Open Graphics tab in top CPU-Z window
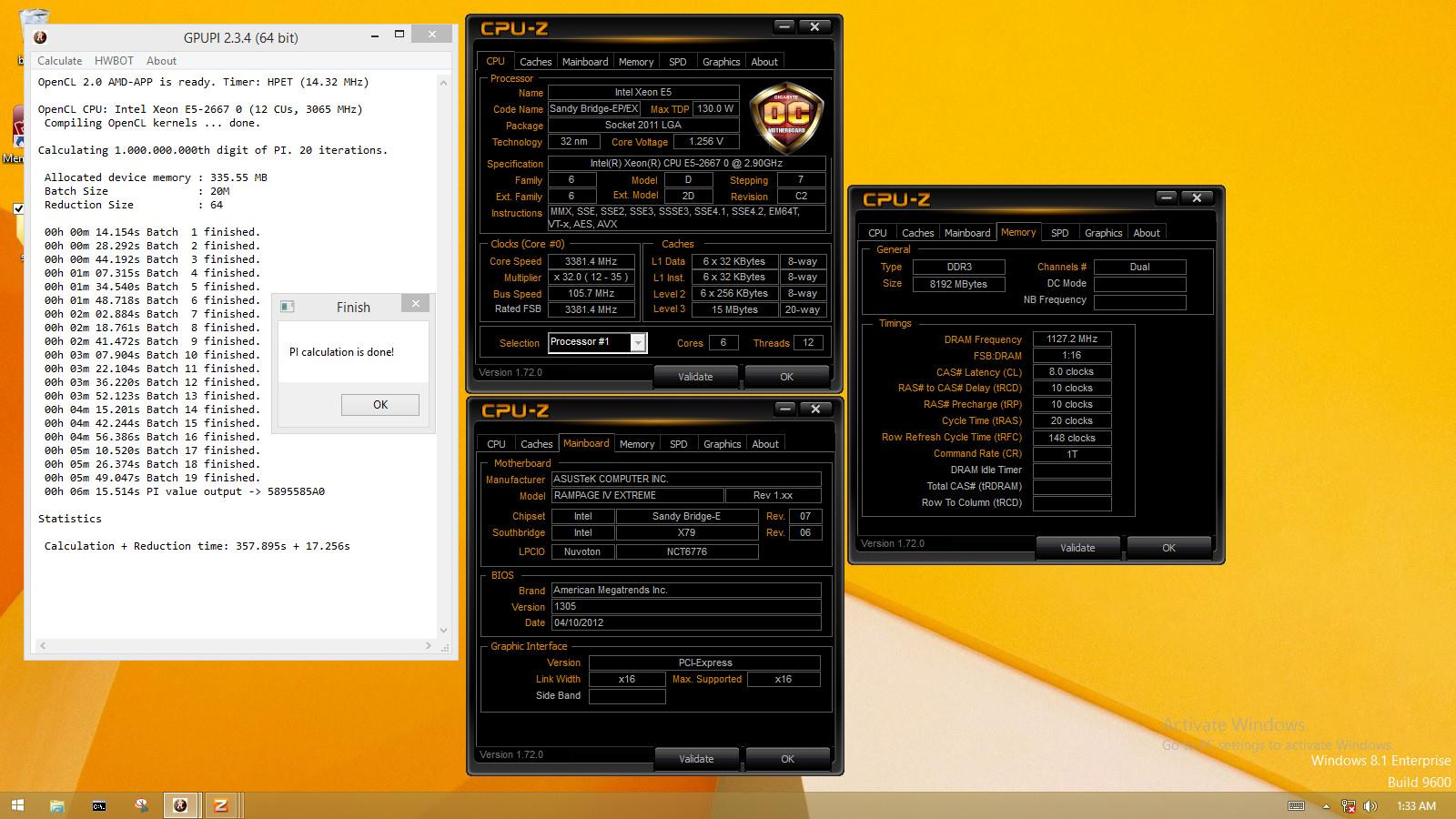Screen dimensions: 1456x819 pos(721,62)
